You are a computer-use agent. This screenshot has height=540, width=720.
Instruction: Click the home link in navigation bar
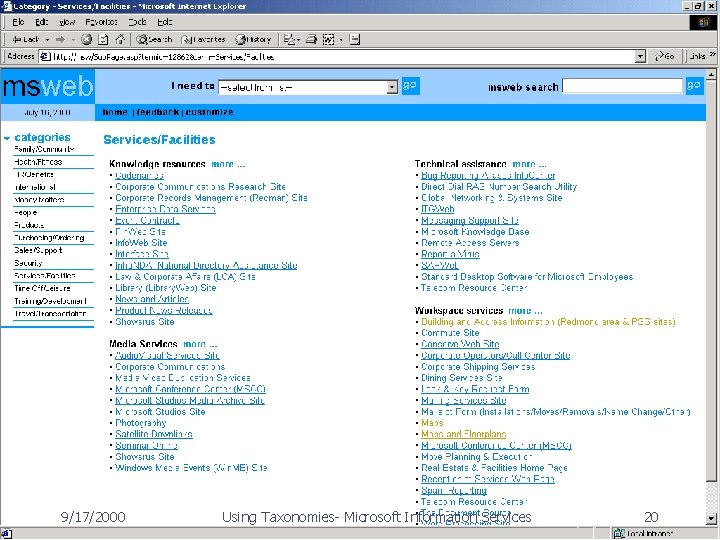[115, 112]
